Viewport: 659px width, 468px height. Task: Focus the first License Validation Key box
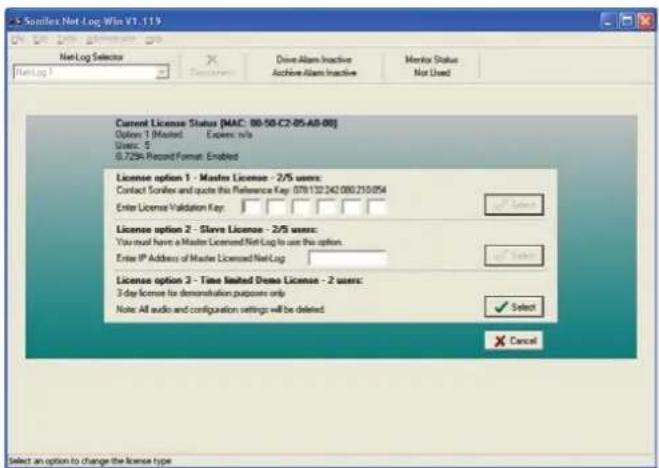coord(250,207)
